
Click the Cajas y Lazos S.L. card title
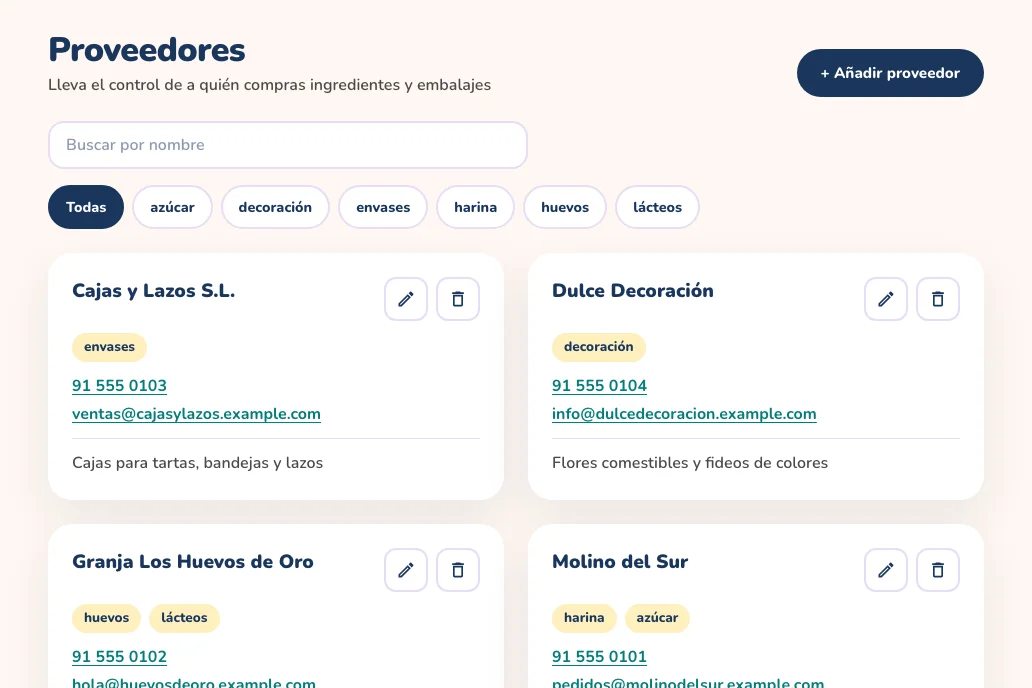pos(153,291)
